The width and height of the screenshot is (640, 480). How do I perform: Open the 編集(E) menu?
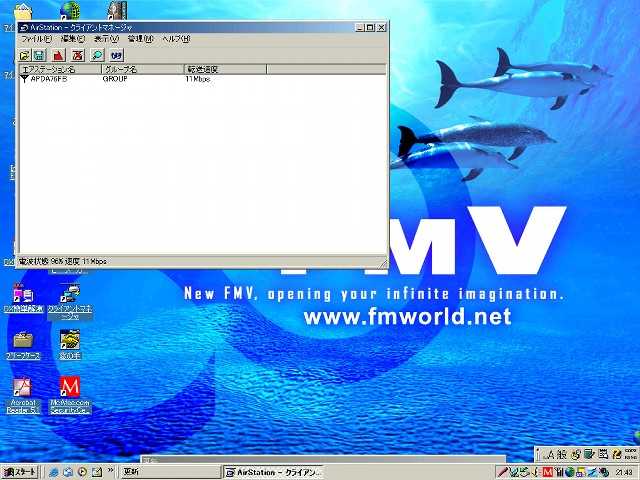pos(73,39)
